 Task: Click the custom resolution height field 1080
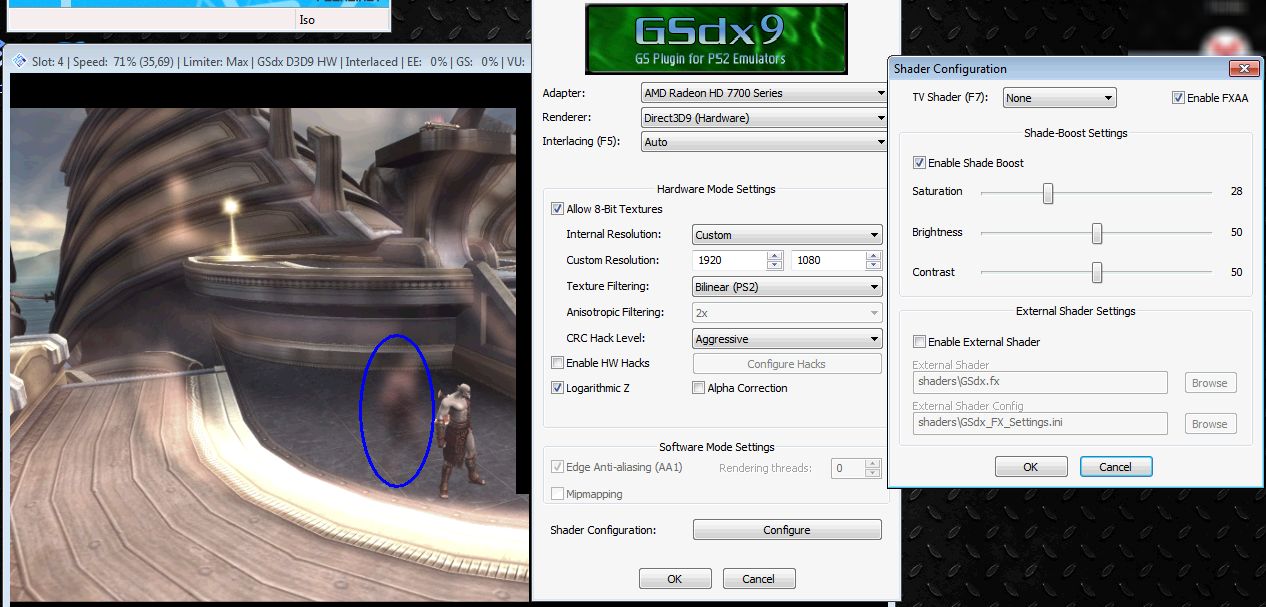click(829, 260)
